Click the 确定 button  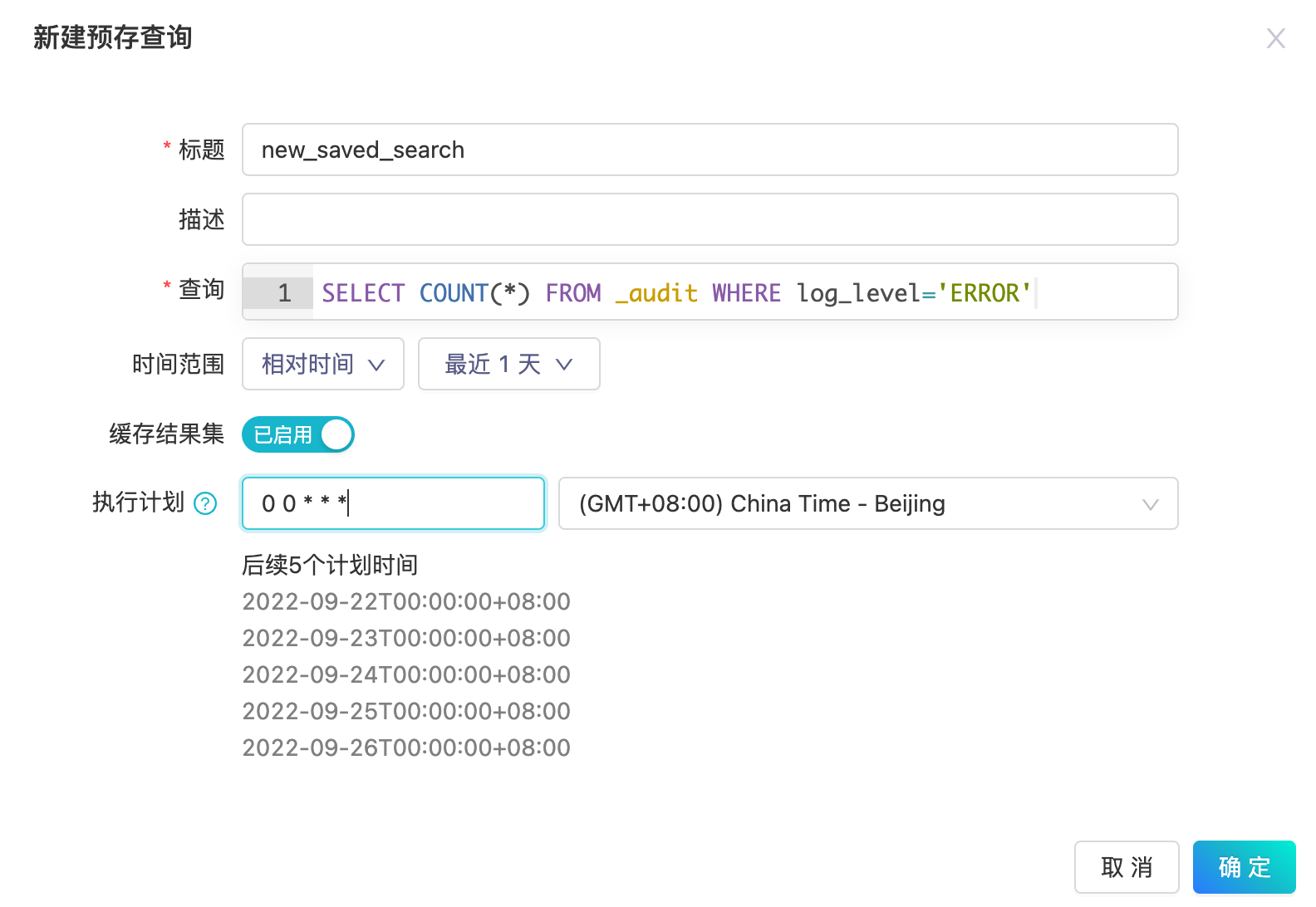coord(1245,867)
